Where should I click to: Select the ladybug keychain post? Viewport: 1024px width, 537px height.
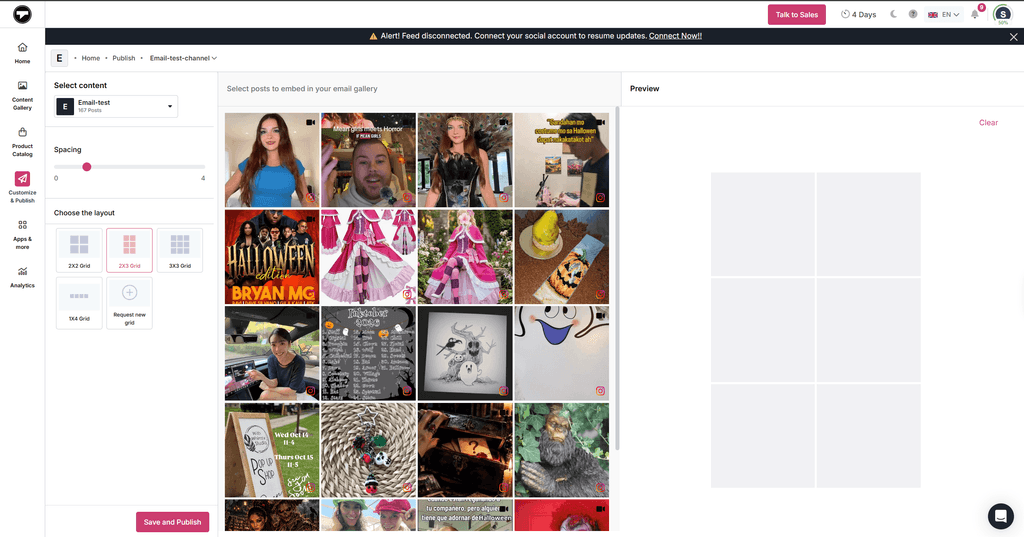pos(368,450)
